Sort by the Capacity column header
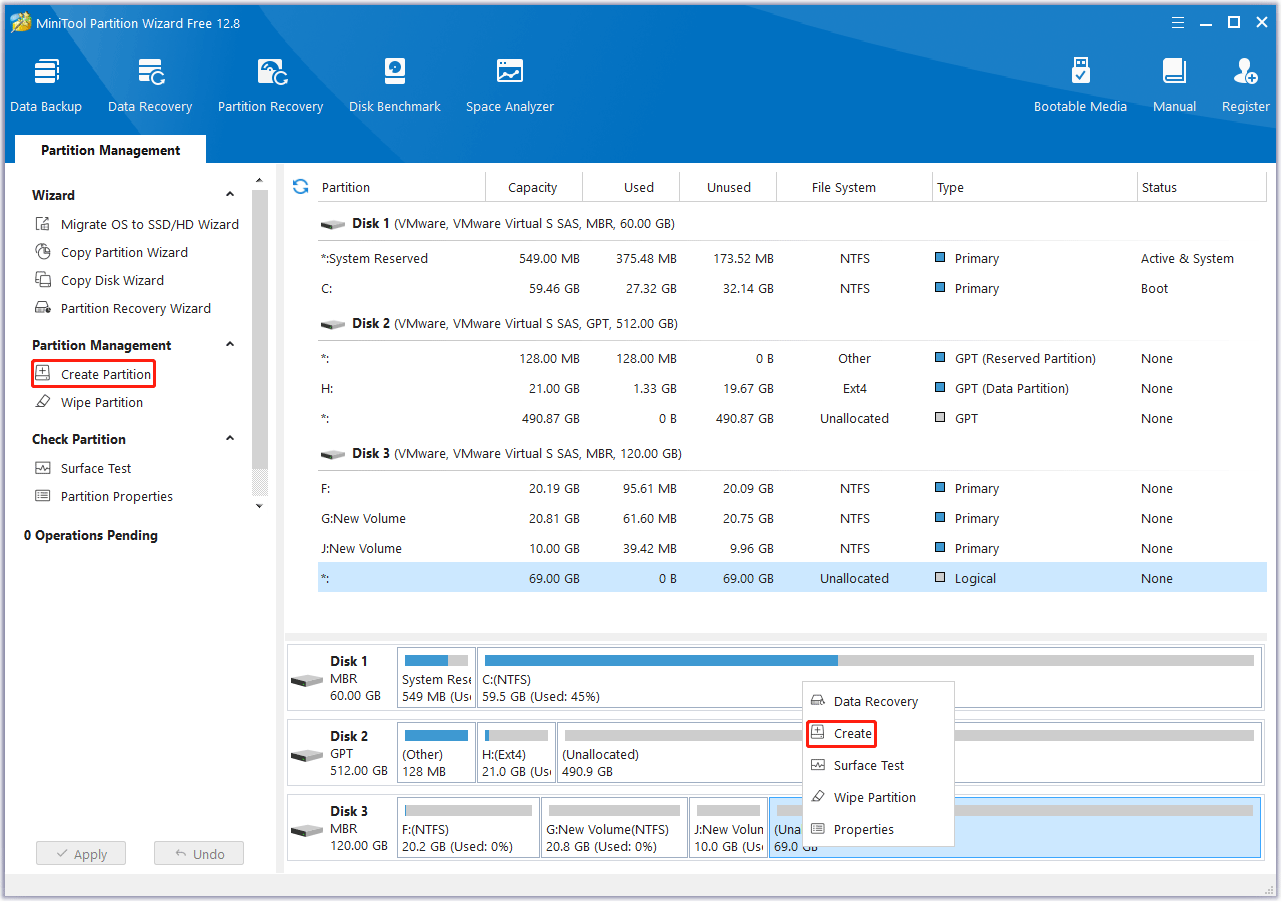This screenshot has width=1282, height=902. tap(533, 187)
